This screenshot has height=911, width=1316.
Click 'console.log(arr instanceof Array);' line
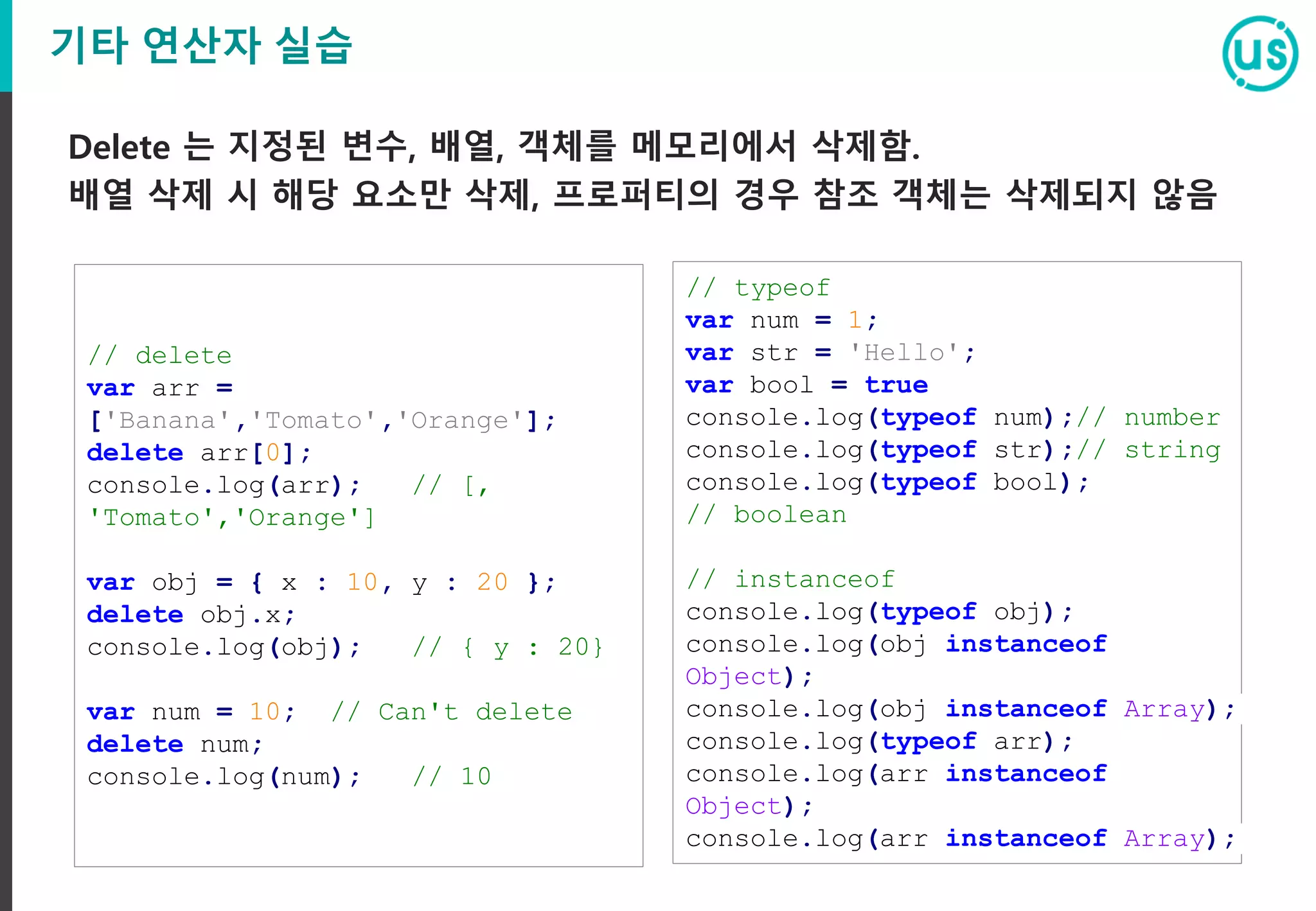click(960, 838)
